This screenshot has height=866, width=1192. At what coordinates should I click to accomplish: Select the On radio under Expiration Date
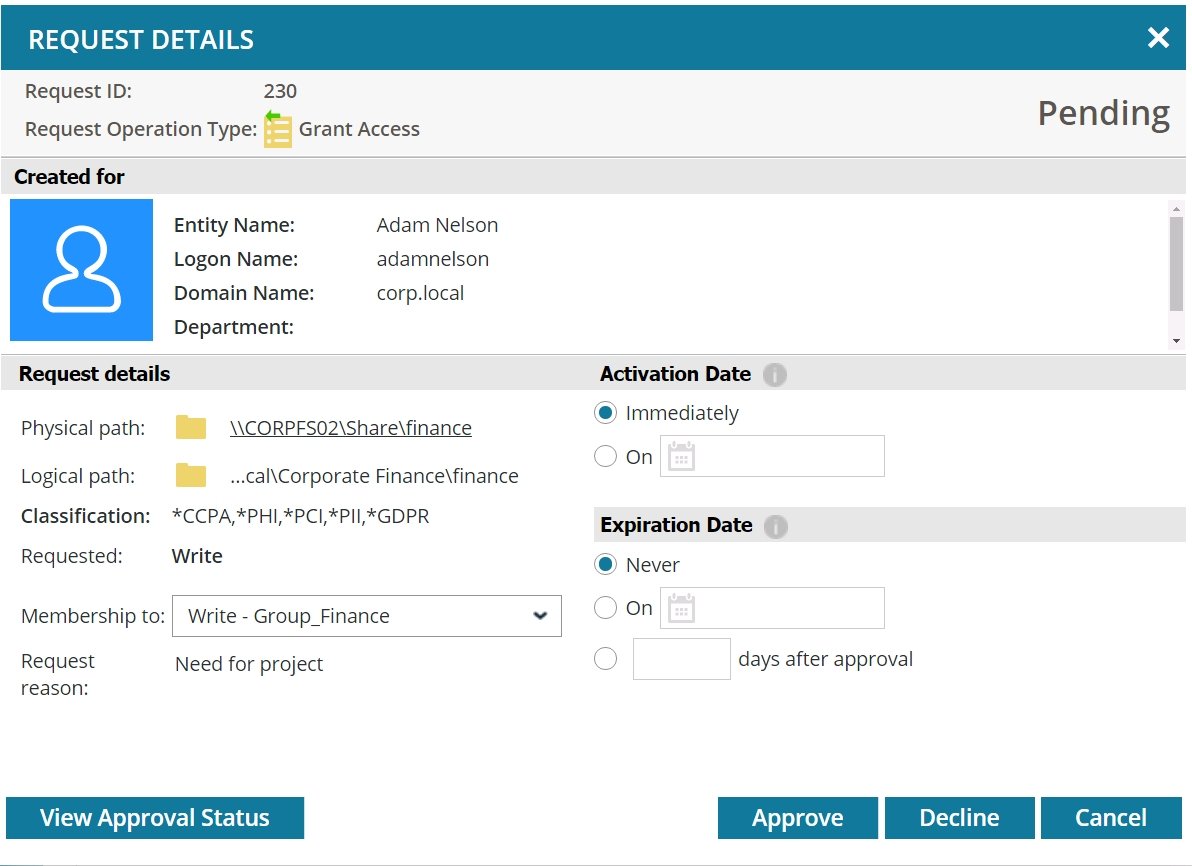pos(605,607)
